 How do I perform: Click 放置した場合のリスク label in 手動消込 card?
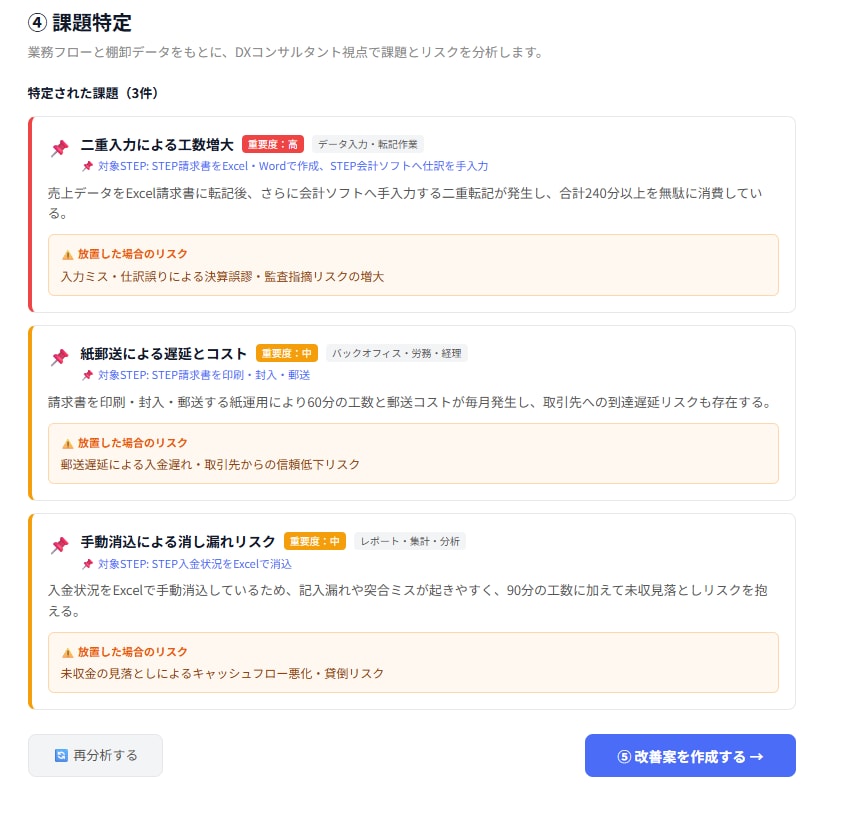pyautogui.click(x=132, y=652)
